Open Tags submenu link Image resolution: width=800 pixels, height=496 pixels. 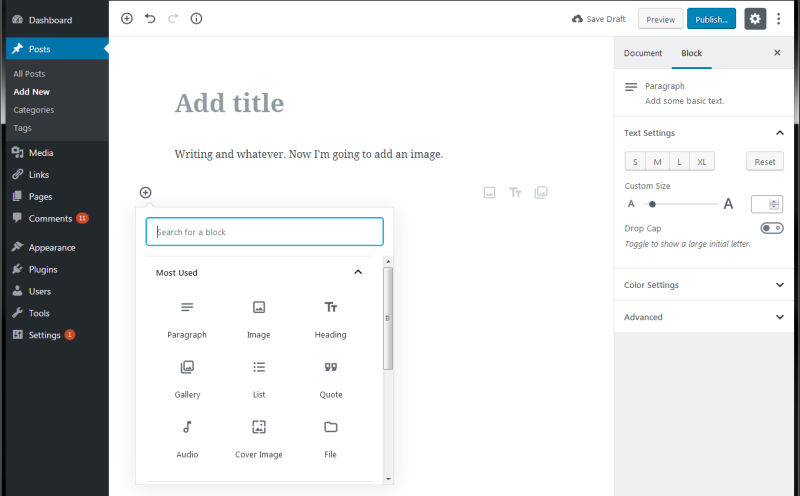(x=22, y=128)
